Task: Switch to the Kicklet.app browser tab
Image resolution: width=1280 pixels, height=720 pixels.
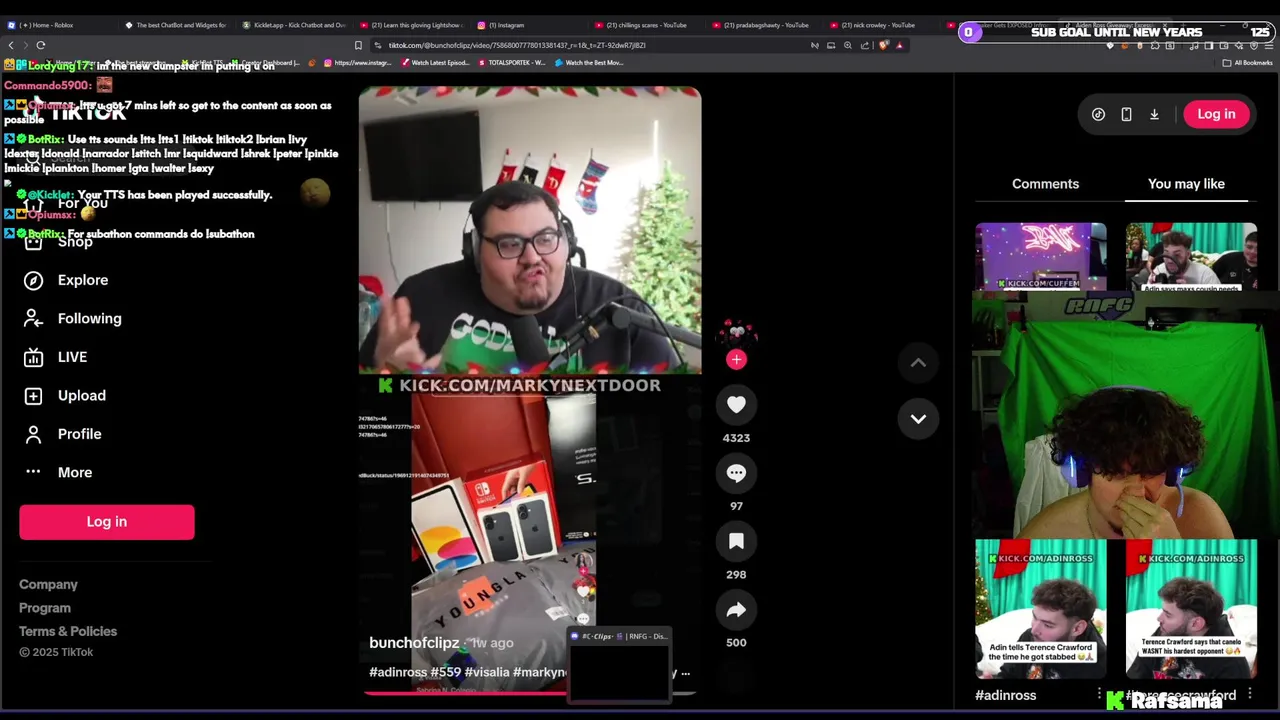Action: click(295, 25)
